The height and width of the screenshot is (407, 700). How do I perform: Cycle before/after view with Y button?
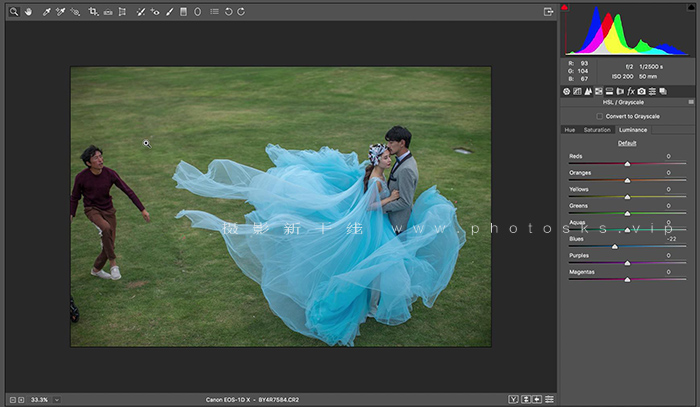point(513,399)
